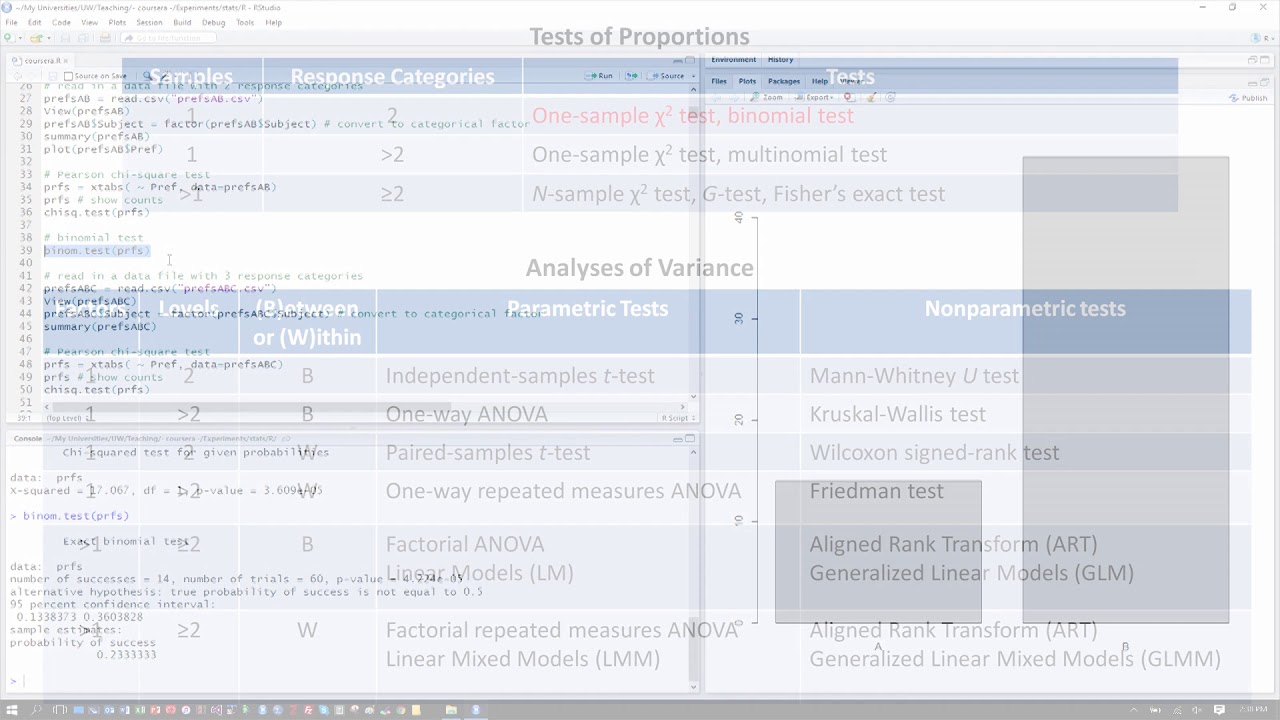Click the Refresh plot icon
This screenshot has width=1280, height=720.
pos(891,98)
